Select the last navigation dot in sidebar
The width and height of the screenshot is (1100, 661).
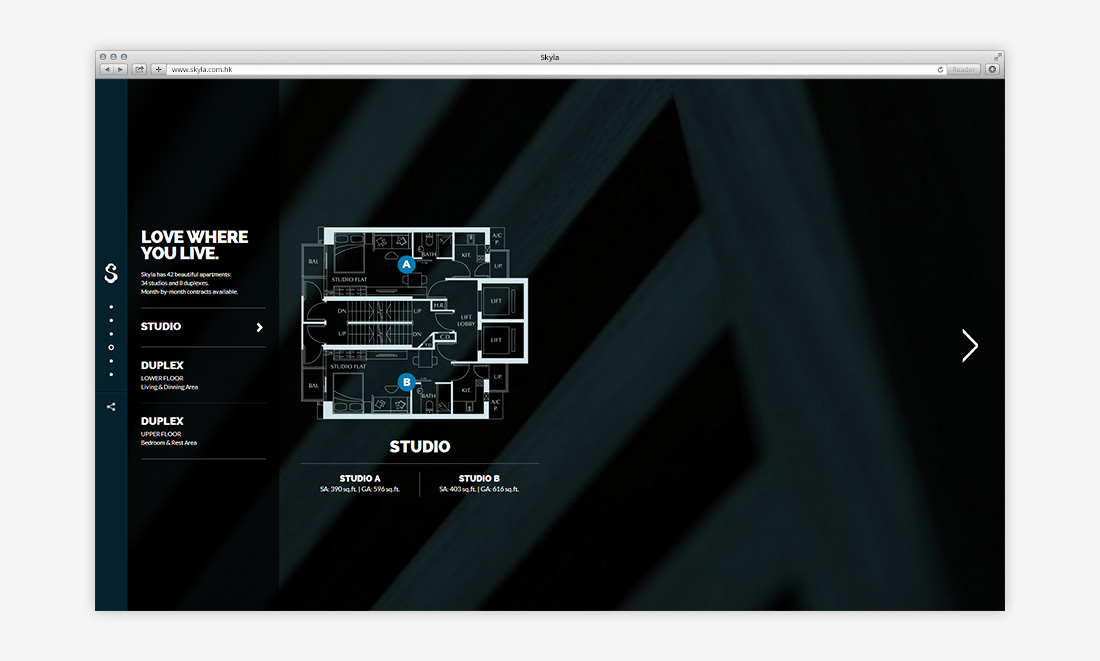pyautogui.click(x=111, y=372)
